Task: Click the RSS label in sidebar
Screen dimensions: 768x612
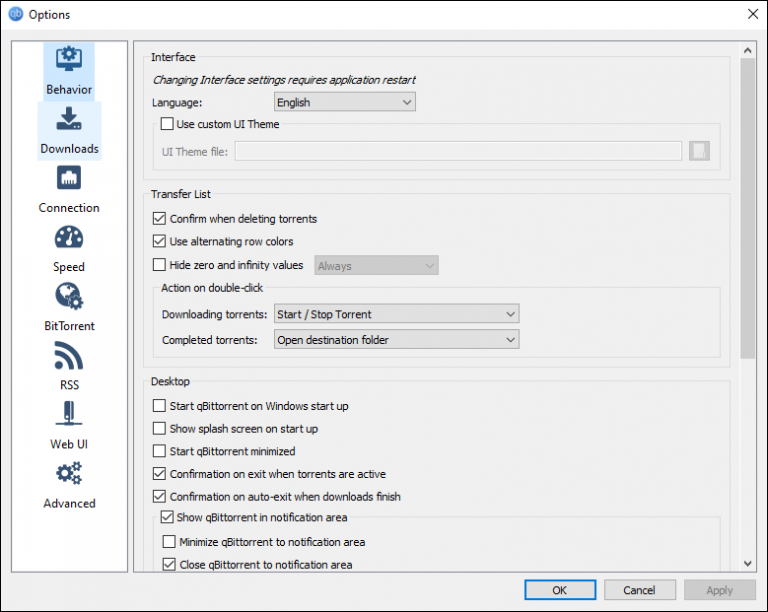Action: click(69, 385)
